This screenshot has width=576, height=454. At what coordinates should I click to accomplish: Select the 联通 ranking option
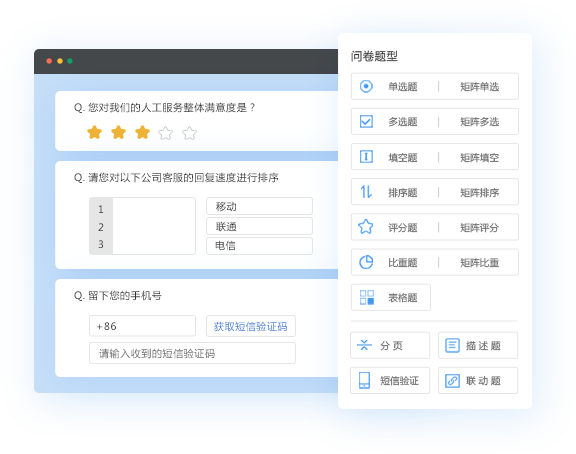click(x=259, y=226)
